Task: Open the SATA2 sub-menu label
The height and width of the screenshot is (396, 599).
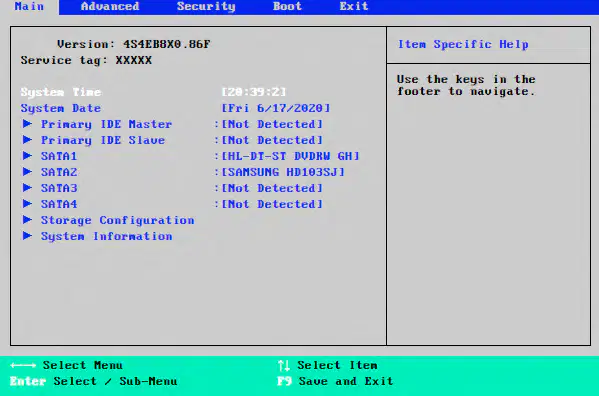Action: tap(59, 172)
